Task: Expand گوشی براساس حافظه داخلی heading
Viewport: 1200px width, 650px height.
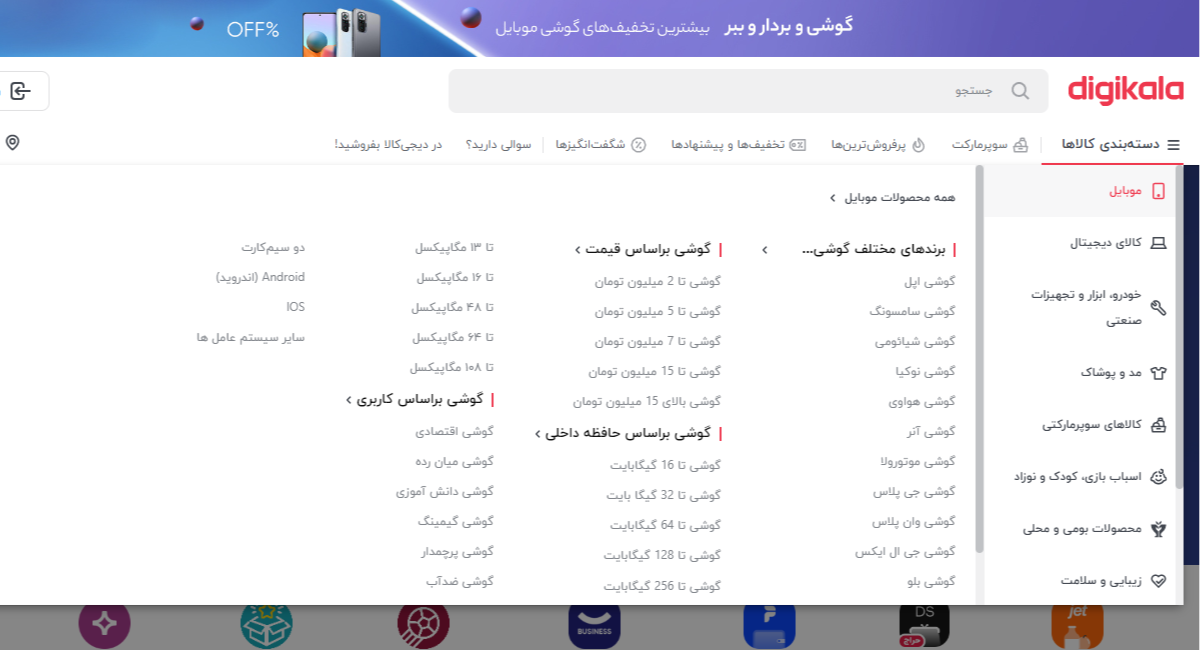Action: tap(628, 434)
